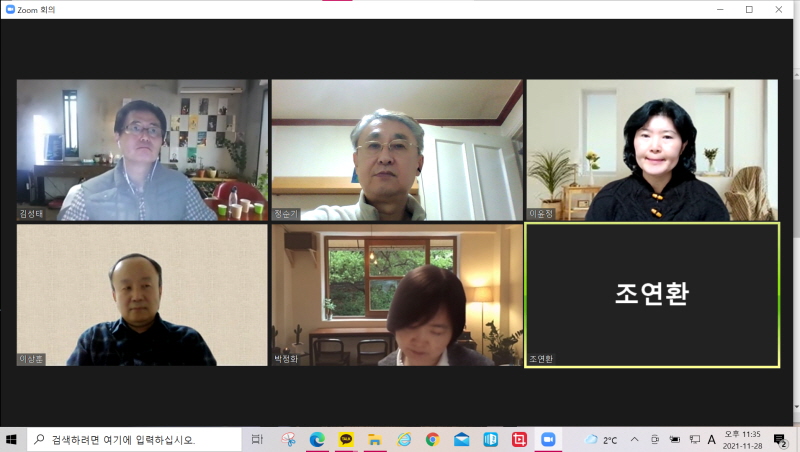Screen dimensions: 800x452
Task: Select the 이상훈 participant video
Action: click(142, 295)
